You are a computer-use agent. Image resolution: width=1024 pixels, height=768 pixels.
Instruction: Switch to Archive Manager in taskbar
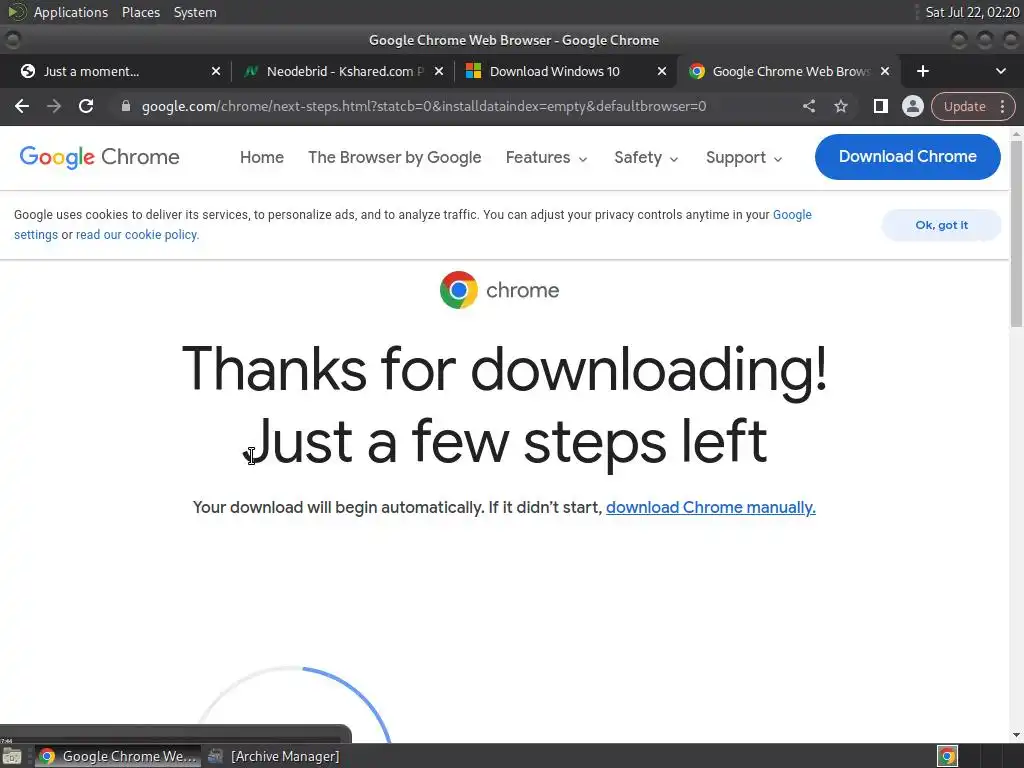tap(274, 756)
